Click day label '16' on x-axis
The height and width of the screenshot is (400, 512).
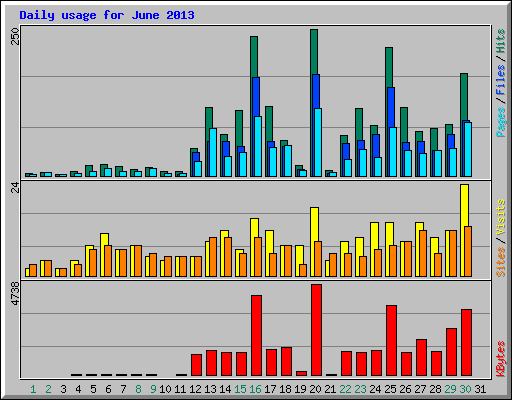tap(255, 389)
